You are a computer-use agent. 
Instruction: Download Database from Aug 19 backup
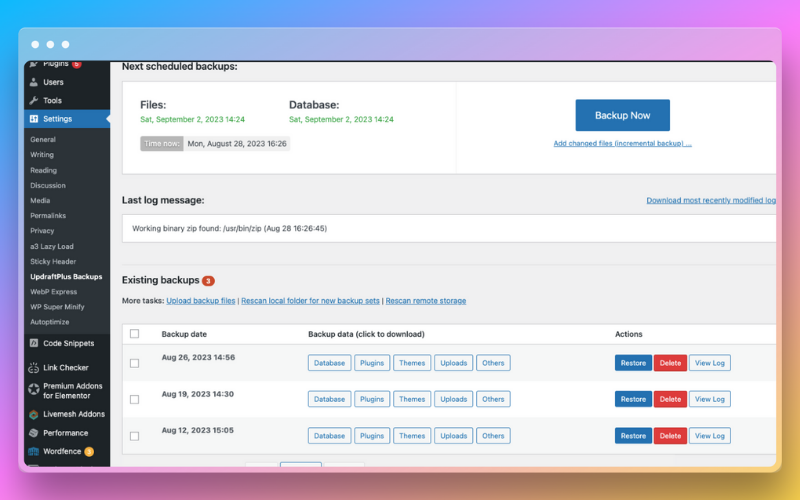[329, 399]
